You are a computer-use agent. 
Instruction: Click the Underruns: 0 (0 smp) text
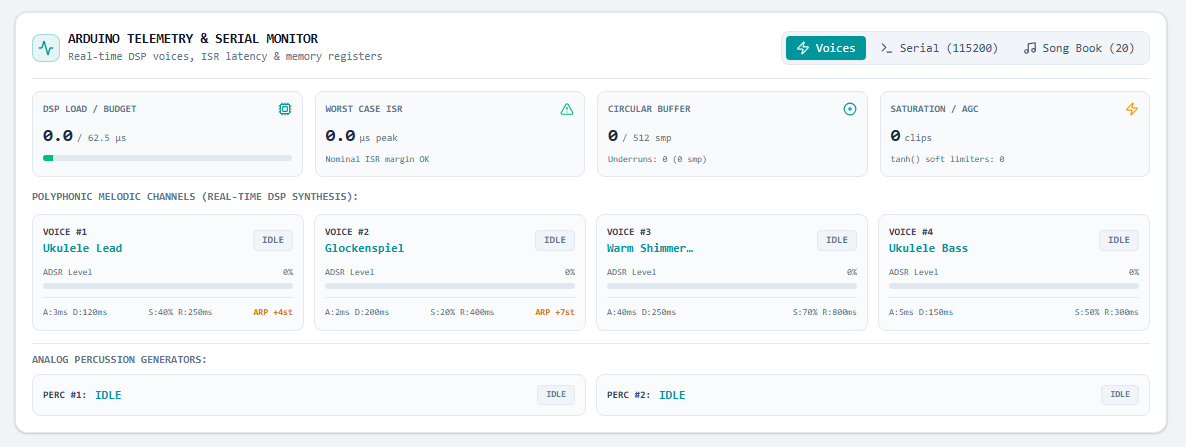click(x=657, y=159)
